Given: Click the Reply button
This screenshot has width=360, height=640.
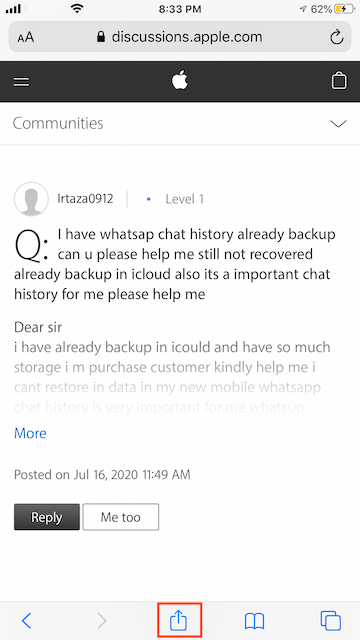Looking at the screenshot, I should point(47,517).
